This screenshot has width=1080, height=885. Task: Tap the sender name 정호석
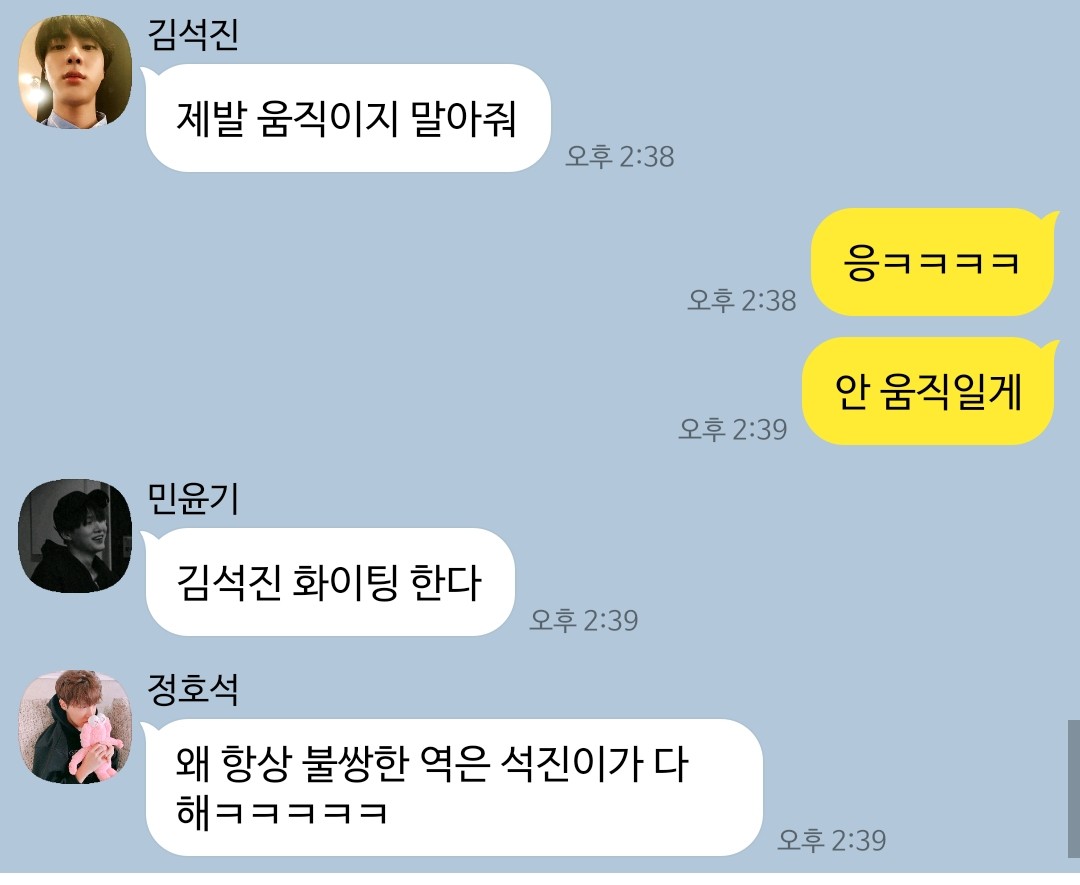pyautogui.click(x=193, y=689)
